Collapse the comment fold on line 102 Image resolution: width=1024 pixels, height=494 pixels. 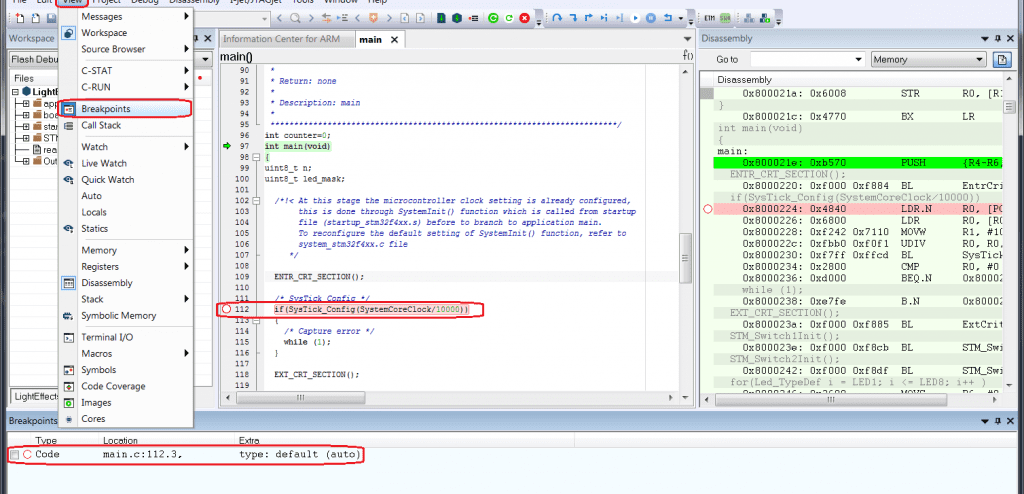pos(255,201)
